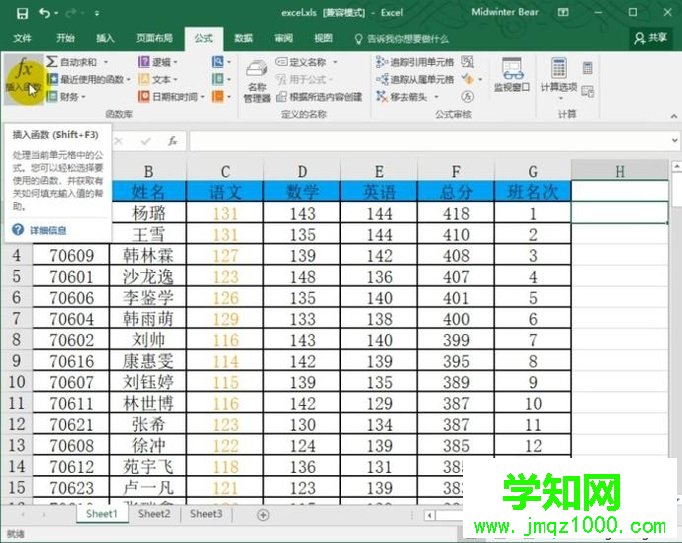The image size is (682, 543).
Task: Select the Sheet3 tab
Action: pos(206,514)
